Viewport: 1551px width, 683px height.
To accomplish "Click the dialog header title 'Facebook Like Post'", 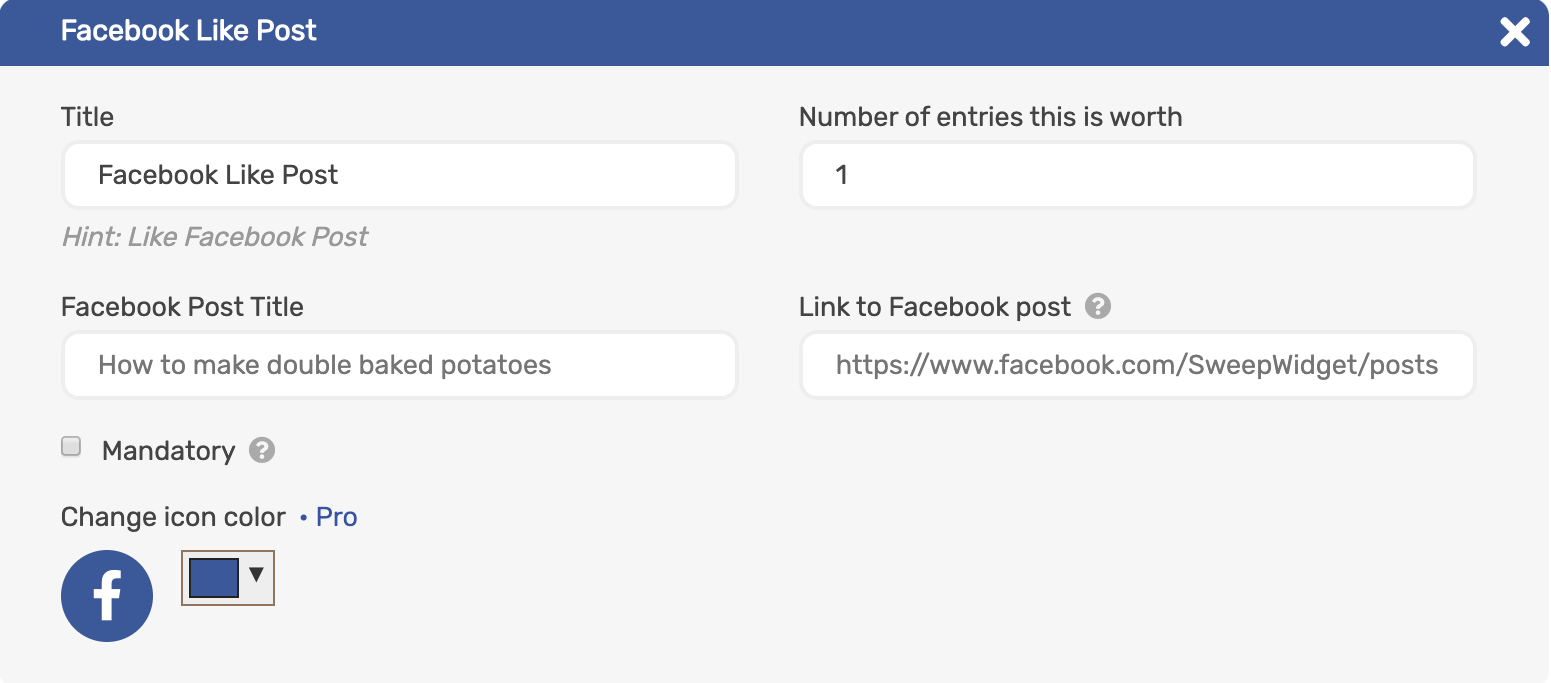I will (189, 31).
